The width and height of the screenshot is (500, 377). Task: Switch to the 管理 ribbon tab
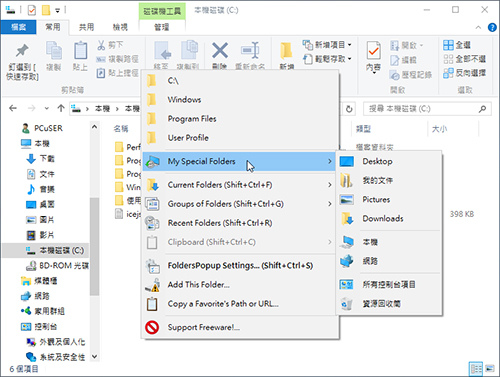click(162, 27)
